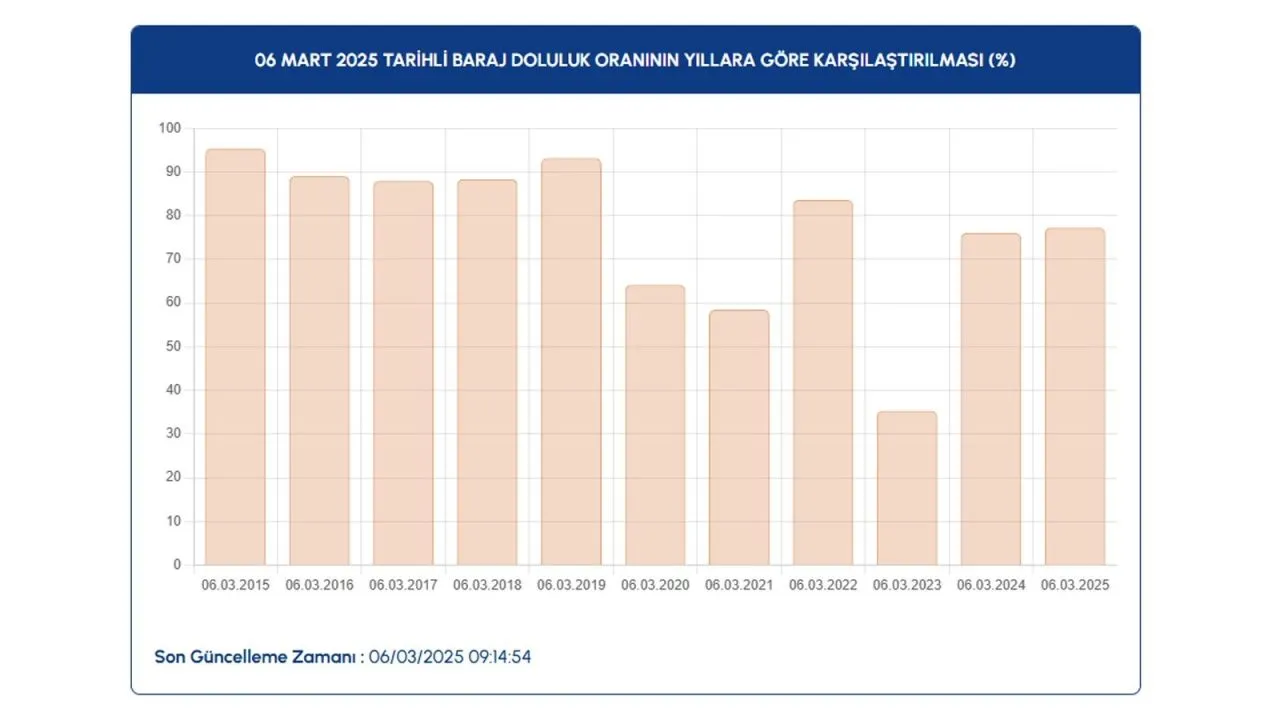Click the bar for 06.03.2017
Screen dimensions: 1280x720
pyautogui.click(x=403, y=373)
